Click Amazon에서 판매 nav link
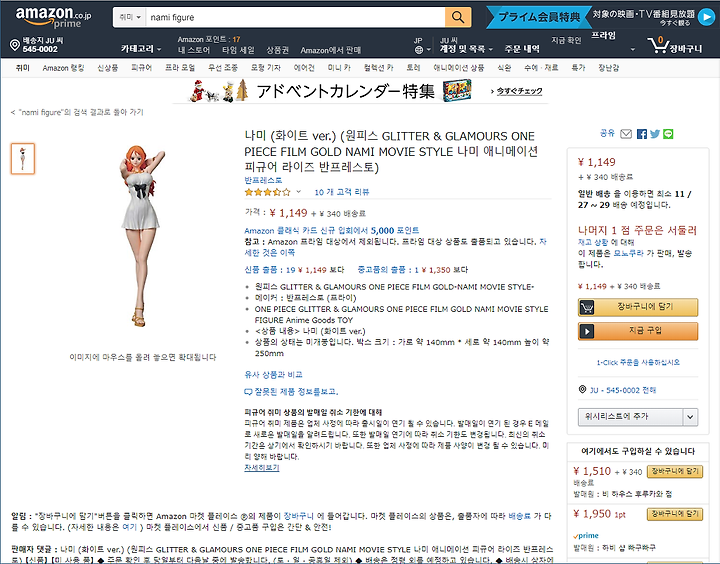Screen dimensions: 720x564 pyautogui.click(x=331, y=50)
